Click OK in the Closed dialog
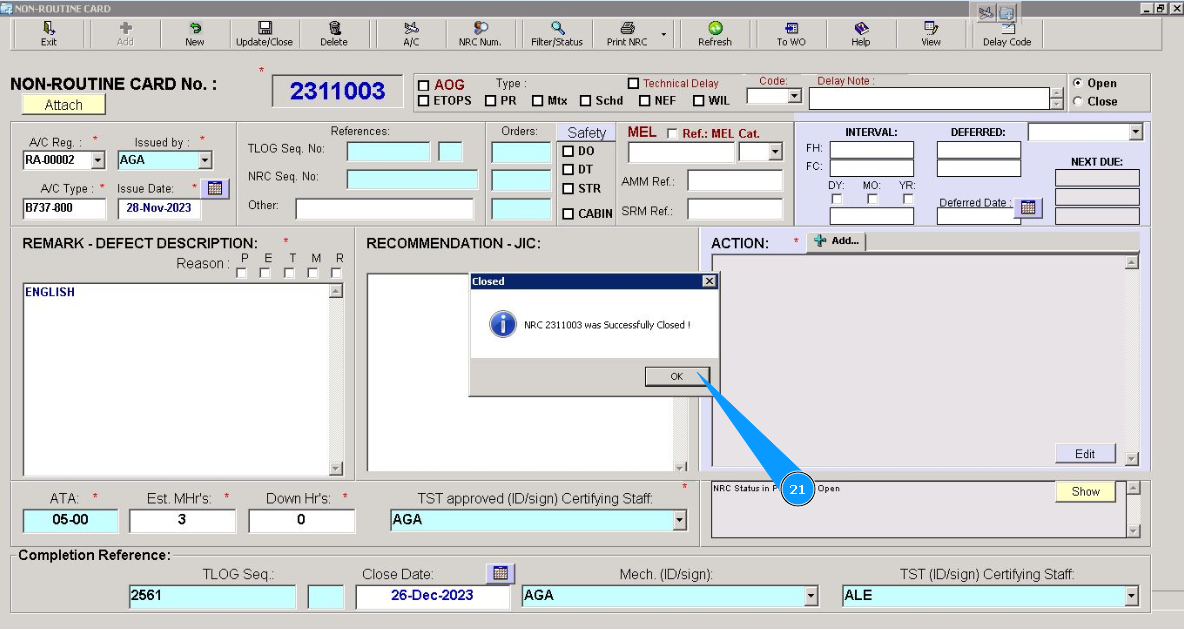Image resolution: width=1184 pixels, height=630 pixels. [677, 376]
